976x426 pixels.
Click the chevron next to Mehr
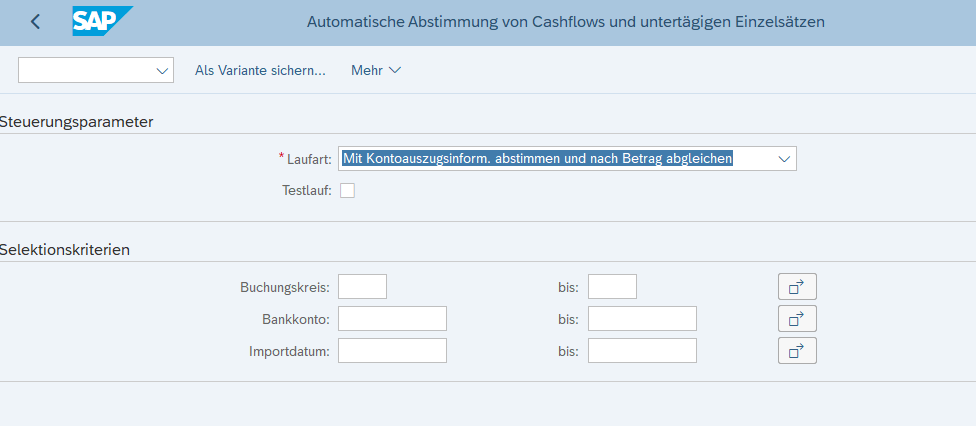(395, 70)
